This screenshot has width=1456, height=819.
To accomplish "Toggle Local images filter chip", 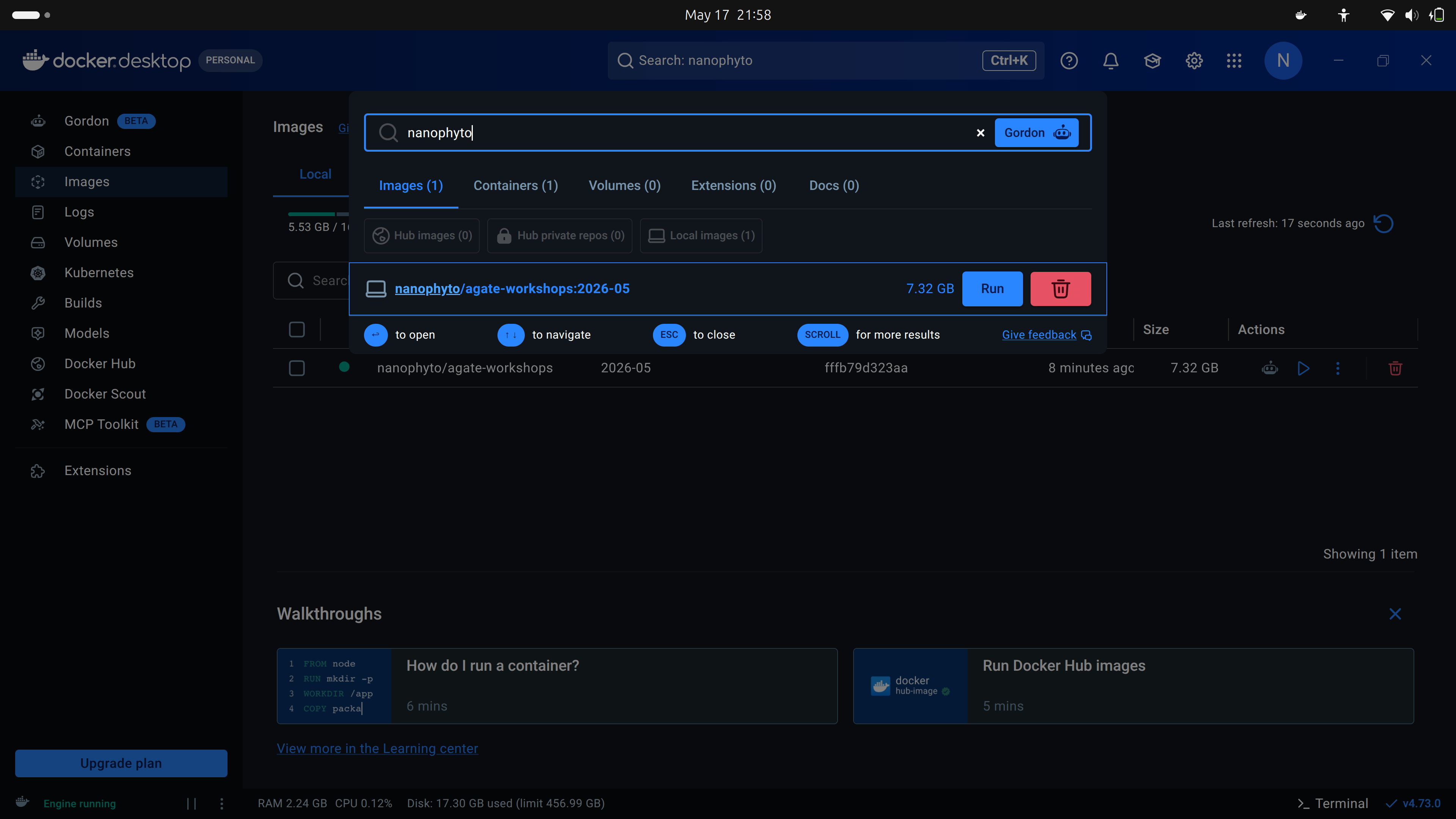I will pos(701,236).
